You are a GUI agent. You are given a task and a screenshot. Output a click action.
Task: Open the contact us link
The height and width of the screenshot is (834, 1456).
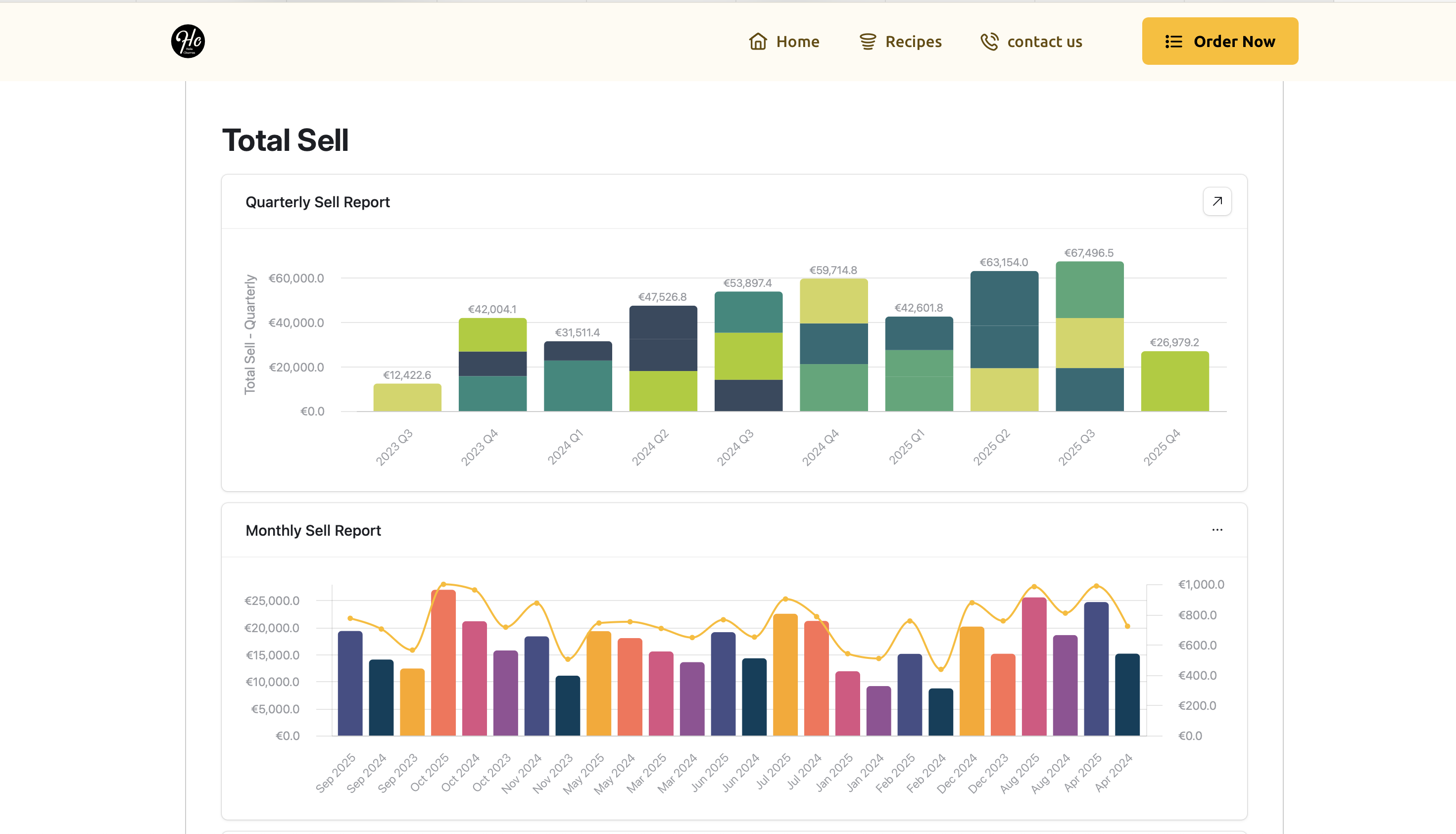click(1044, 41)
